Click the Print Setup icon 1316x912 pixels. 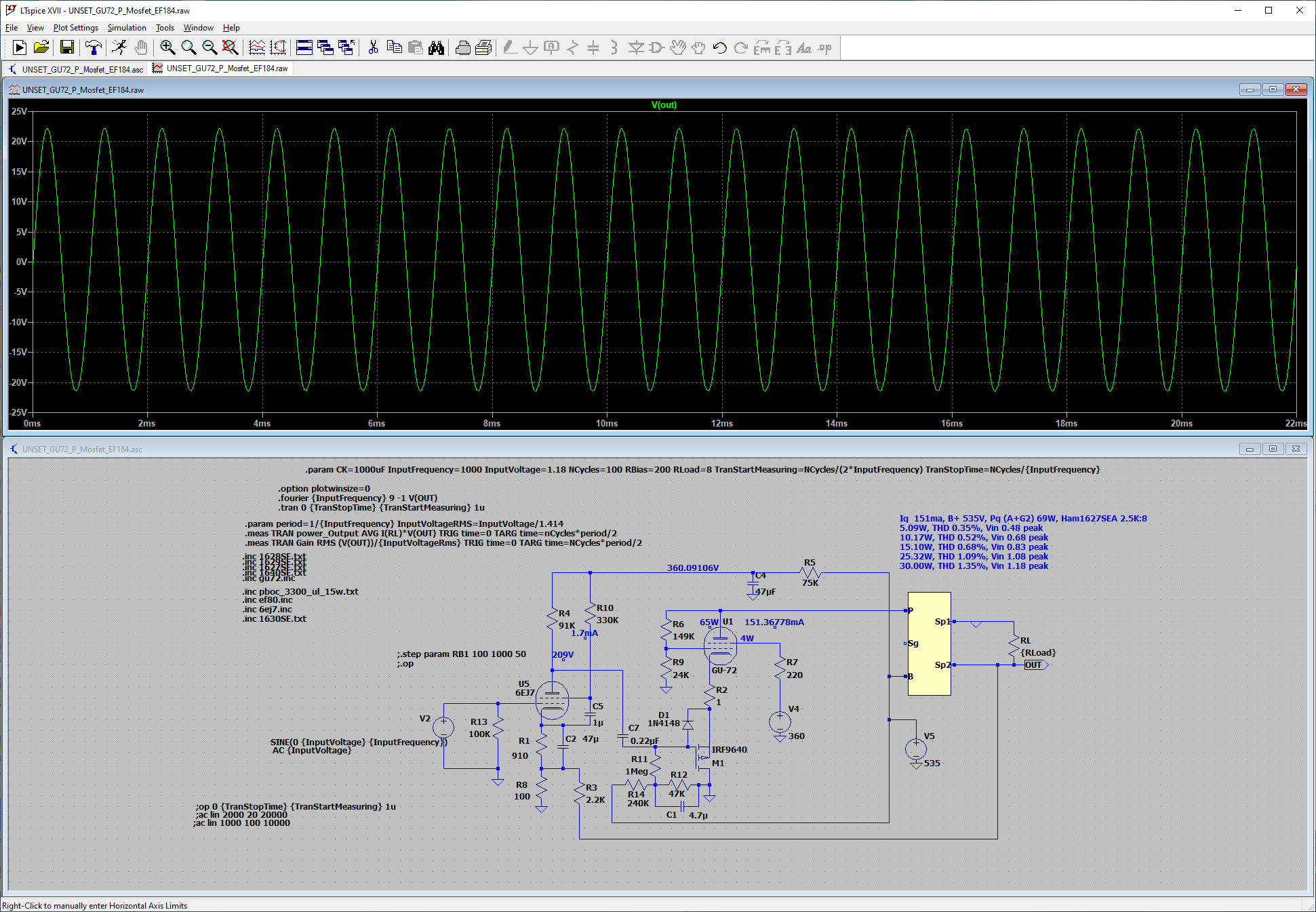pyautogui.click(x=483, y=47)
